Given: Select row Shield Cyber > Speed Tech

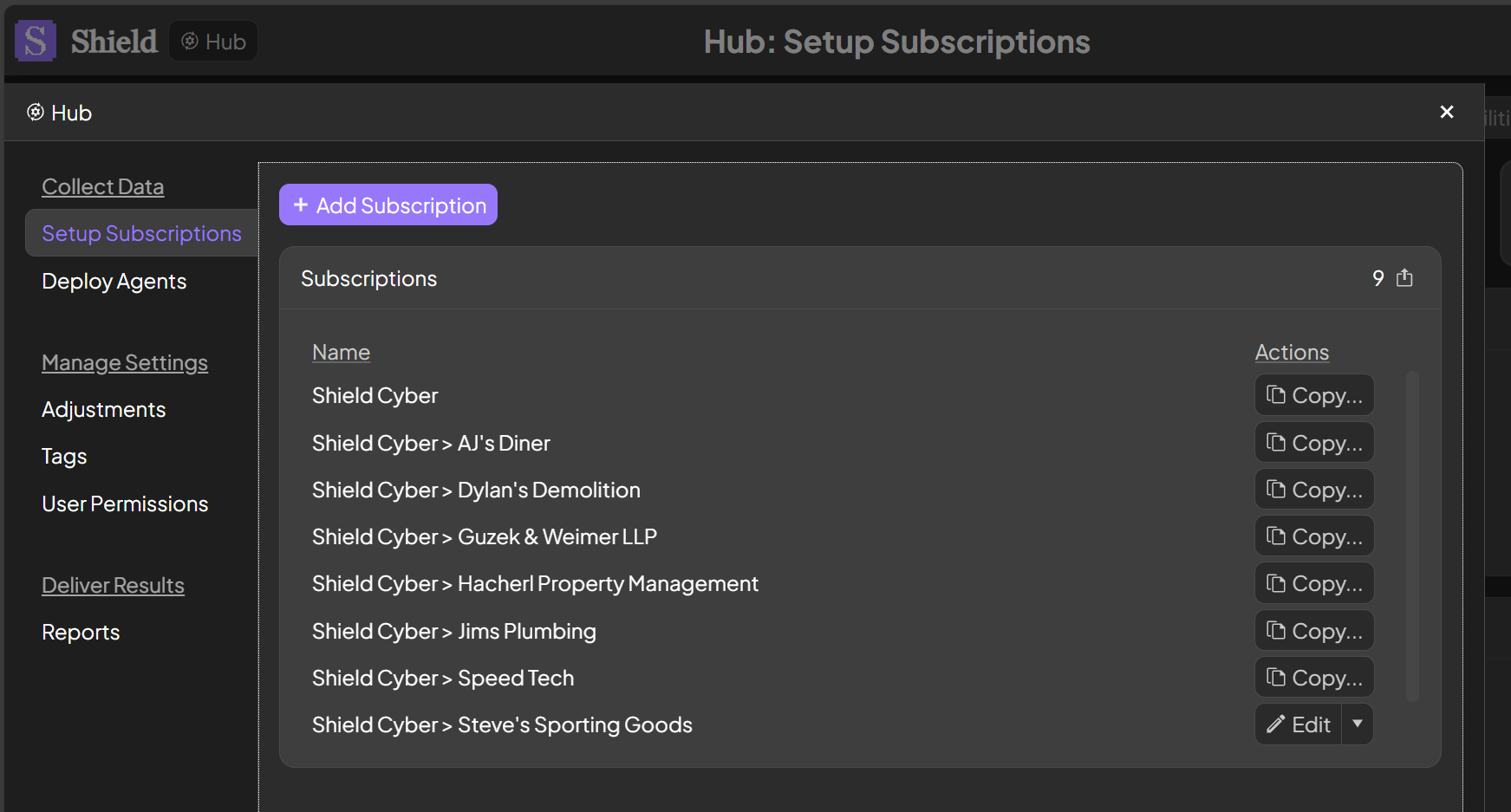Looking at the screenshot, I should click(x=443, y=678).
